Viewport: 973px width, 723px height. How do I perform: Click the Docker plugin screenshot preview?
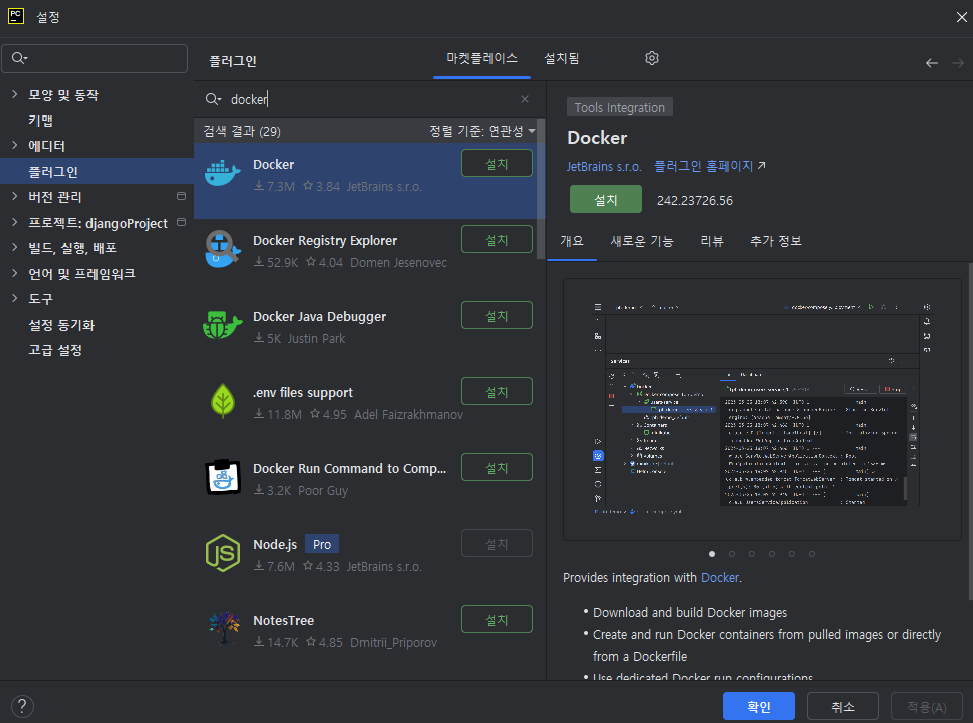tap(762, 410)
